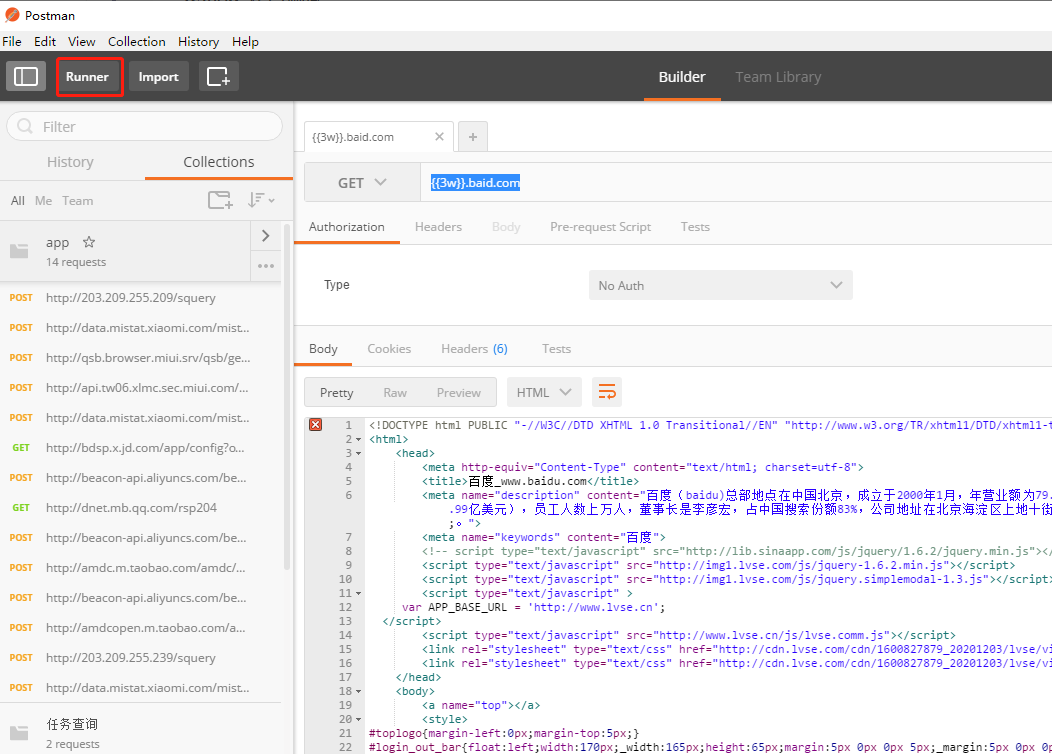Viewport: 1052px width, 754px height.
Task: Open the HTML format dropdown
Action: point(543,392)
